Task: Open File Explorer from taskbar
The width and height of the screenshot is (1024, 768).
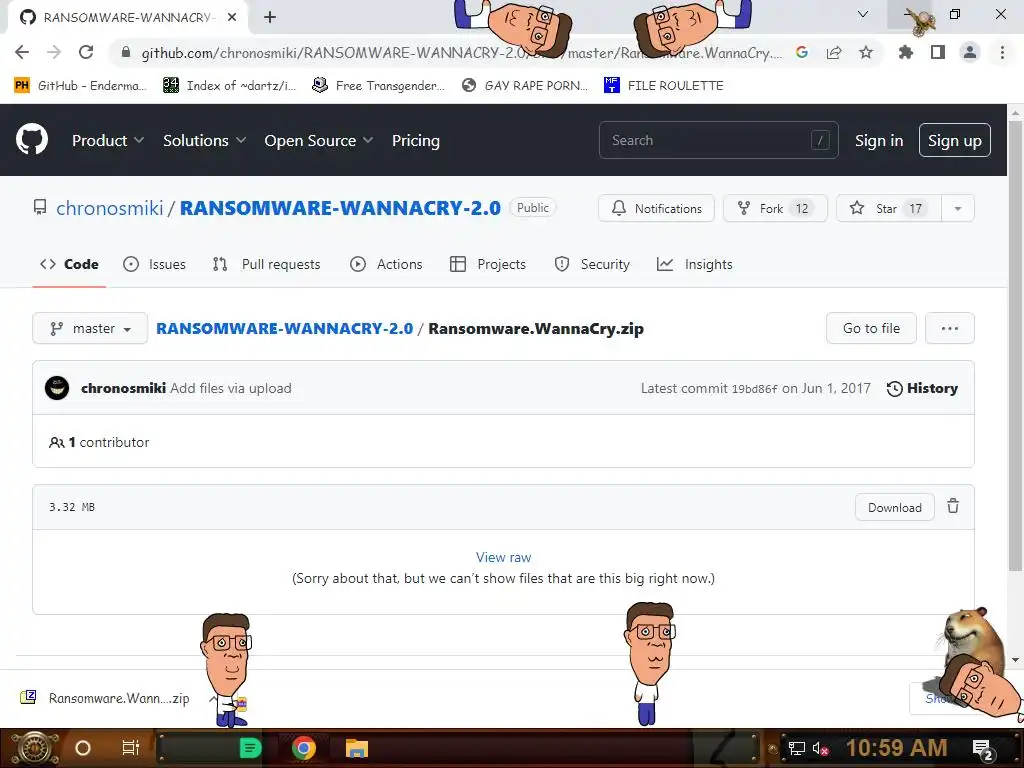Action: click(357, 748)
